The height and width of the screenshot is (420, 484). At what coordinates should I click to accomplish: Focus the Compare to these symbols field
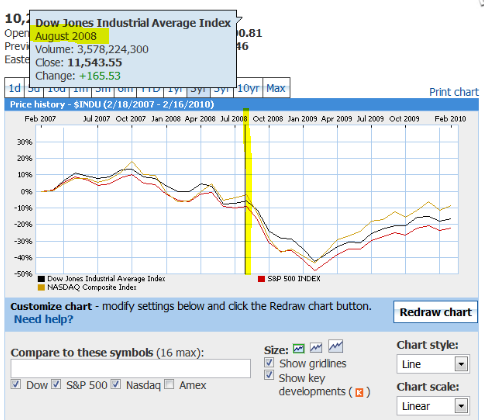coord(131,368)
